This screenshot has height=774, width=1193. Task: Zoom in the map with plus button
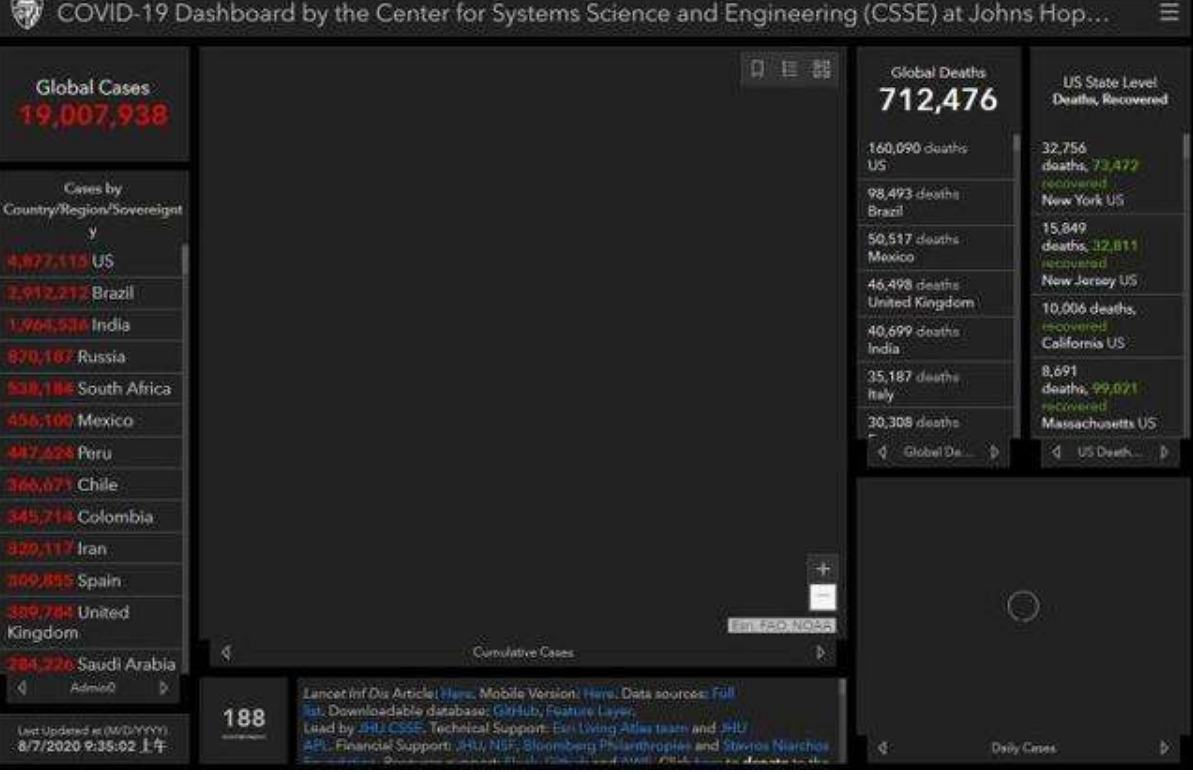tap(822, 569)
